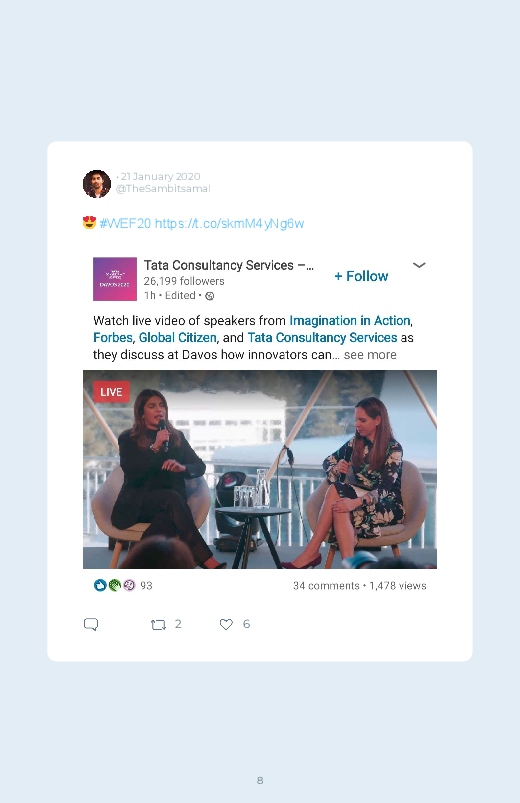This screenshot has width=520, height=803.
Task: Click the red LIVE badge on video
Action: (111, 392)
